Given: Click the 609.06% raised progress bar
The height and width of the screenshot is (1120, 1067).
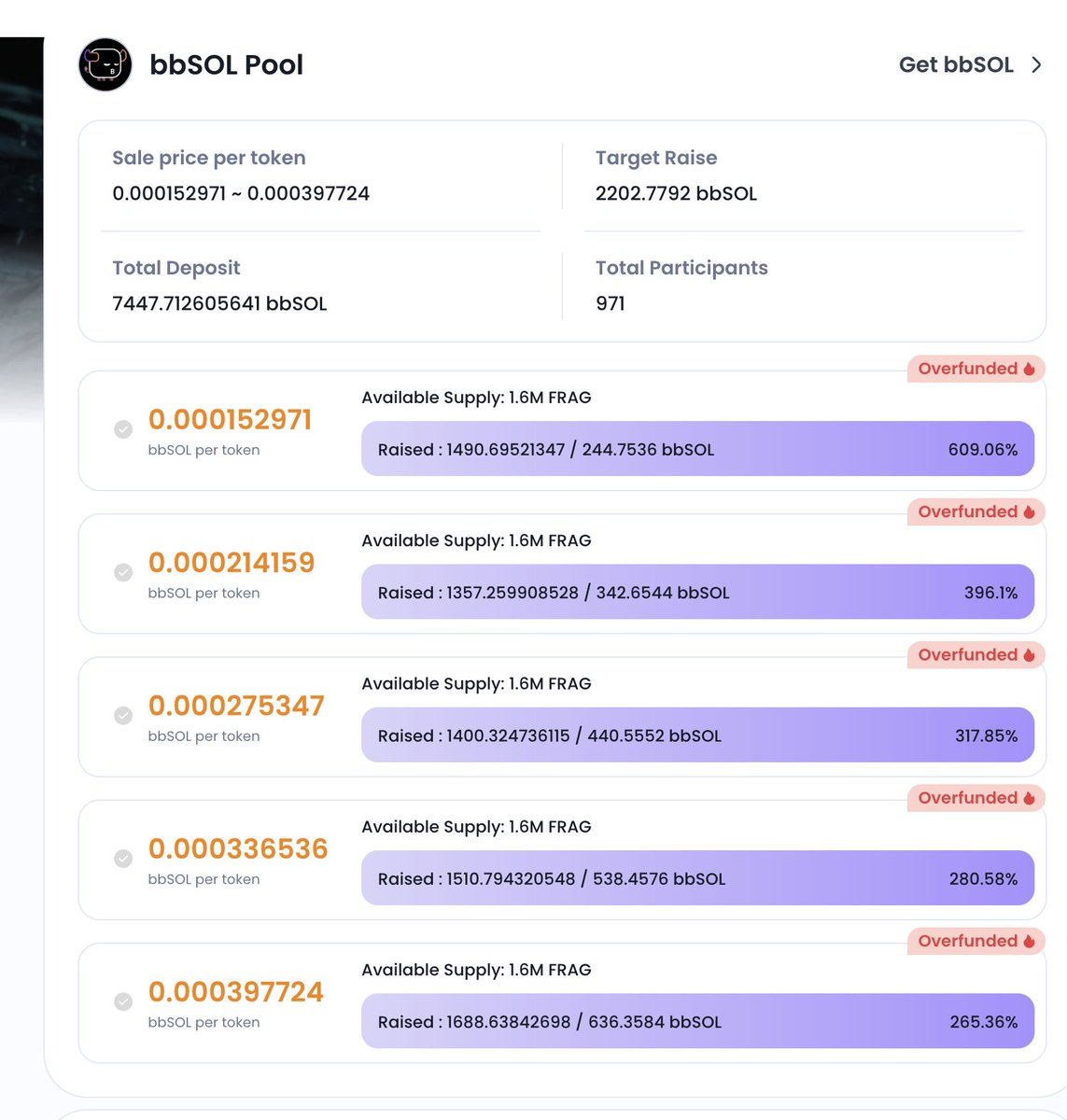Looking at the screenshot, I should pos(697,449).
